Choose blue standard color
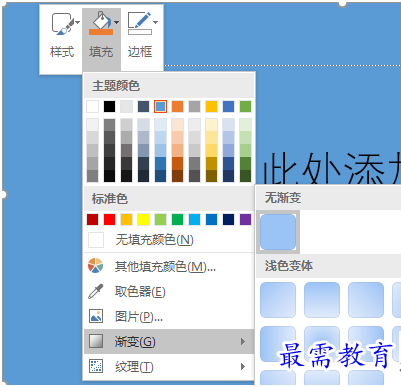The width and height of the screenshot is (401, 387). (x=211, y=219)
